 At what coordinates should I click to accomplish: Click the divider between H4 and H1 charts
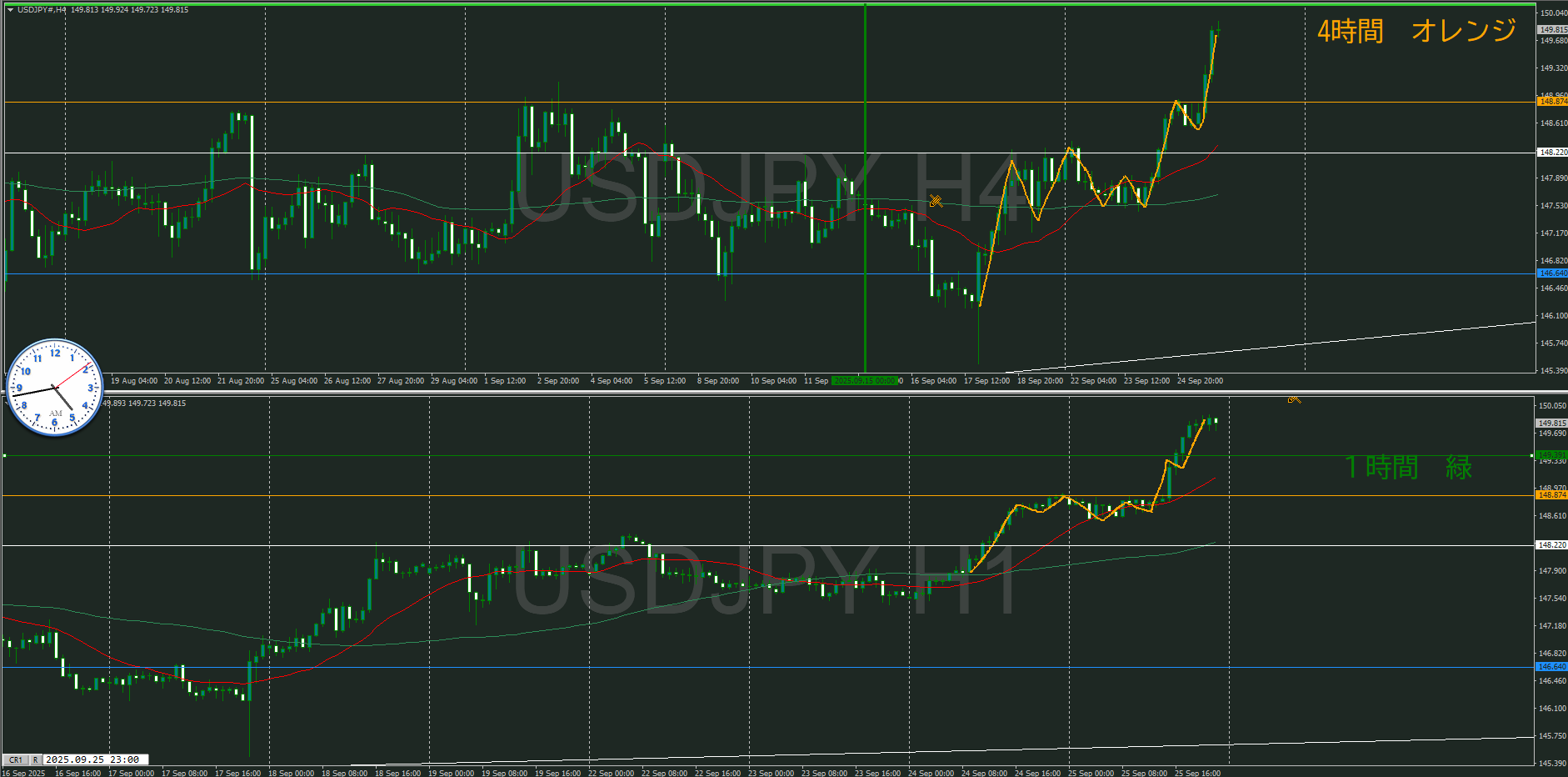[783, 392]
